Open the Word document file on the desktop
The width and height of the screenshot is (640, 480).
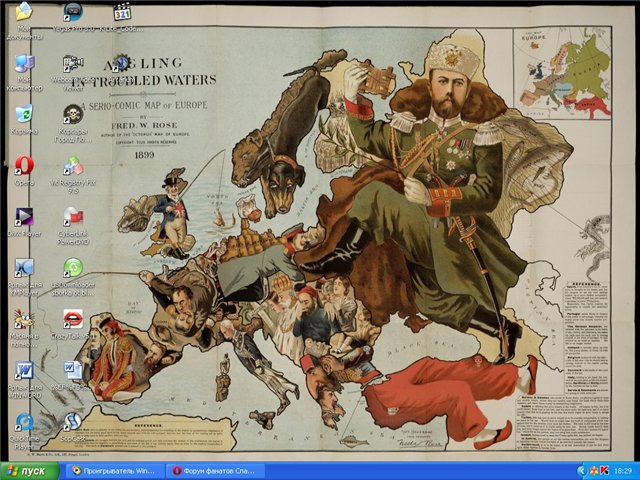[73, 371]
